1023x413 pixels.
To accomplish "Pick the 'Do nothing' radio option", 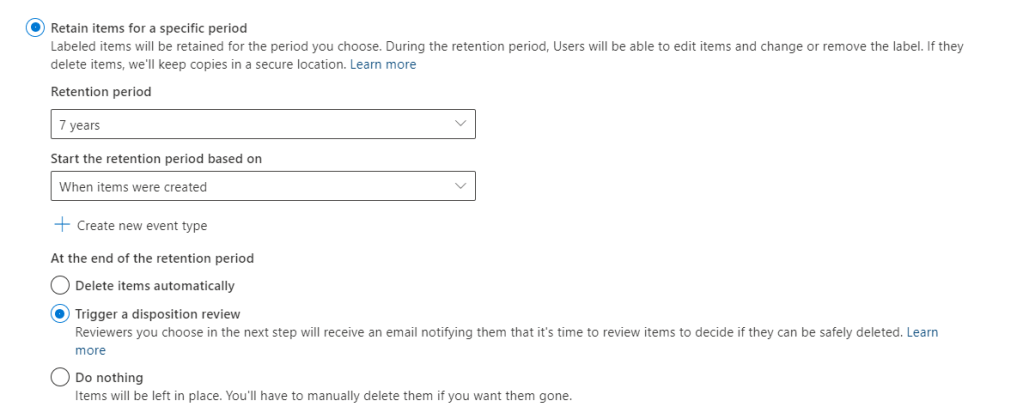I will [60, 378].
